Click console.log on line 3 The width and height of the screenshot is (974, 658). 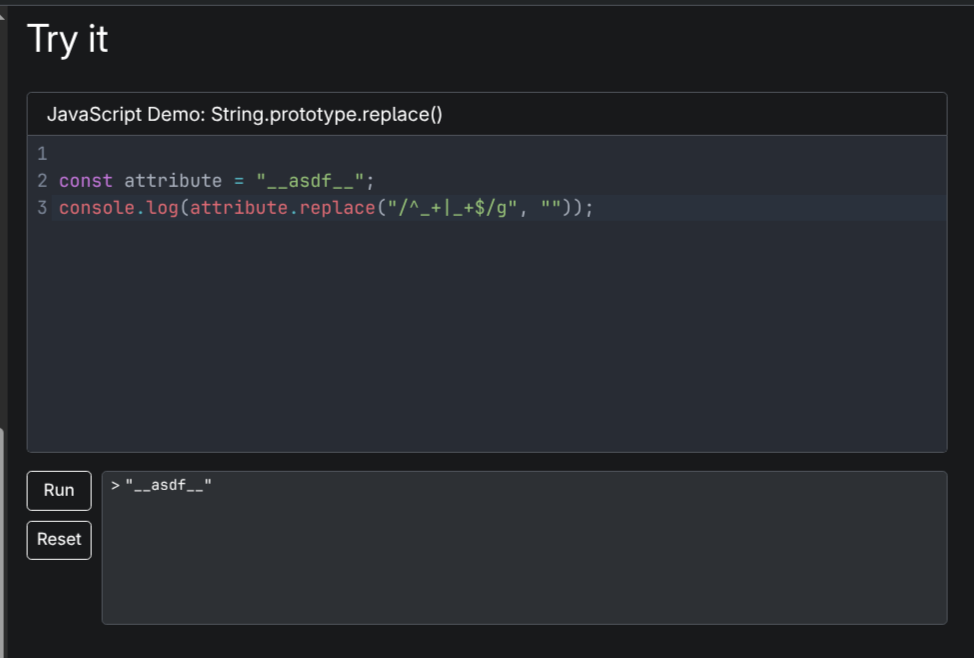tap(119, 208)
